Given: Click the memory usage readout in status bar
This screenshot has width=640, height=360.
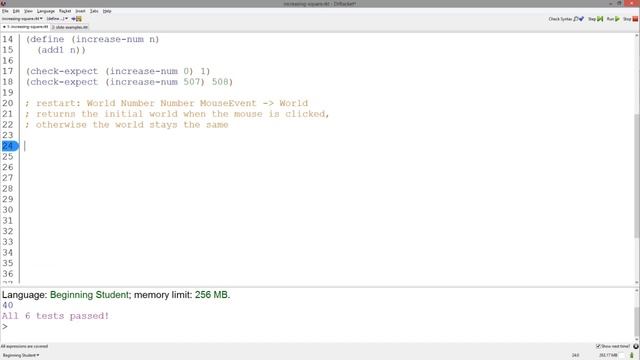Looking at the screenshot, I should [608, 355].
